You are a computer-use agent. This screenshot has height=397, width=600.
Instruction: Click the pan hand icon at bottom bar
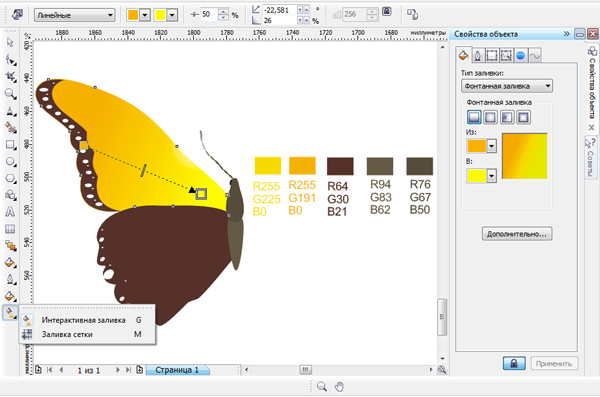[x=339, y=386]
